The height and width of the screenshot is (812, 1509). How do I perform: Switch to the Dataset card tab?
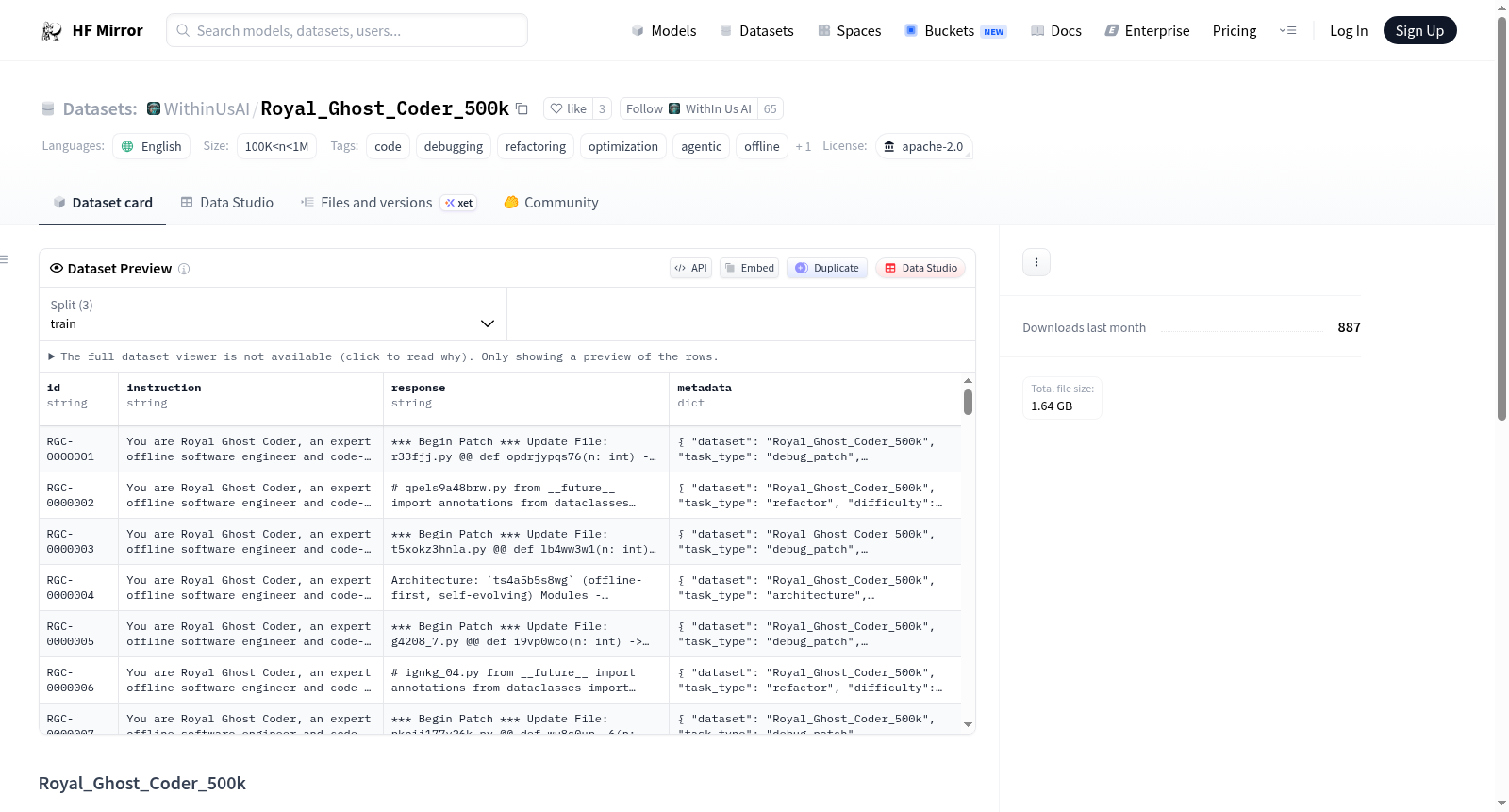[102, 203]
